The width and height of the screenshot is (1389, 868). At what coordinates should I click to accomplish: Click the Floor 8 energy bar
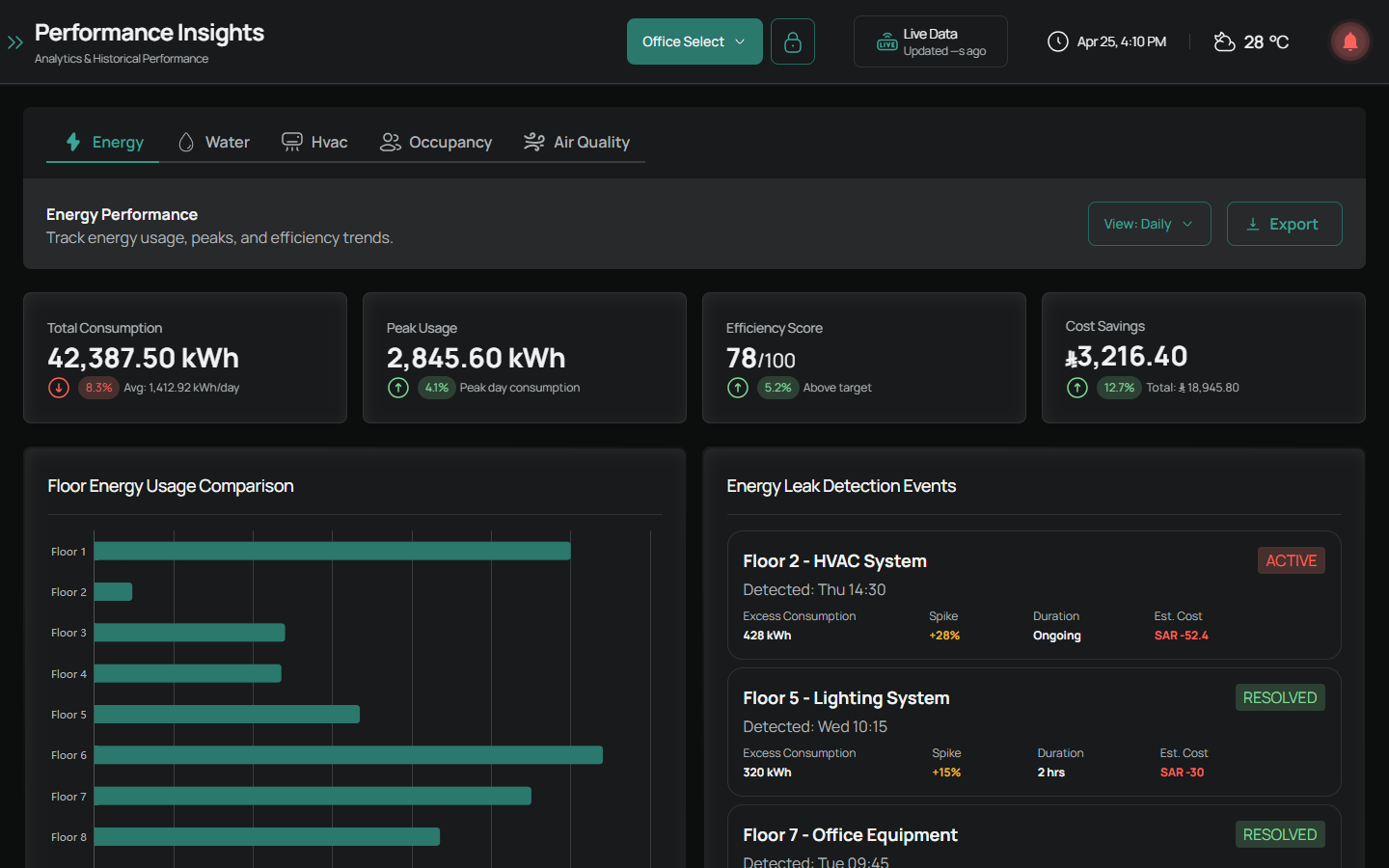266,836
